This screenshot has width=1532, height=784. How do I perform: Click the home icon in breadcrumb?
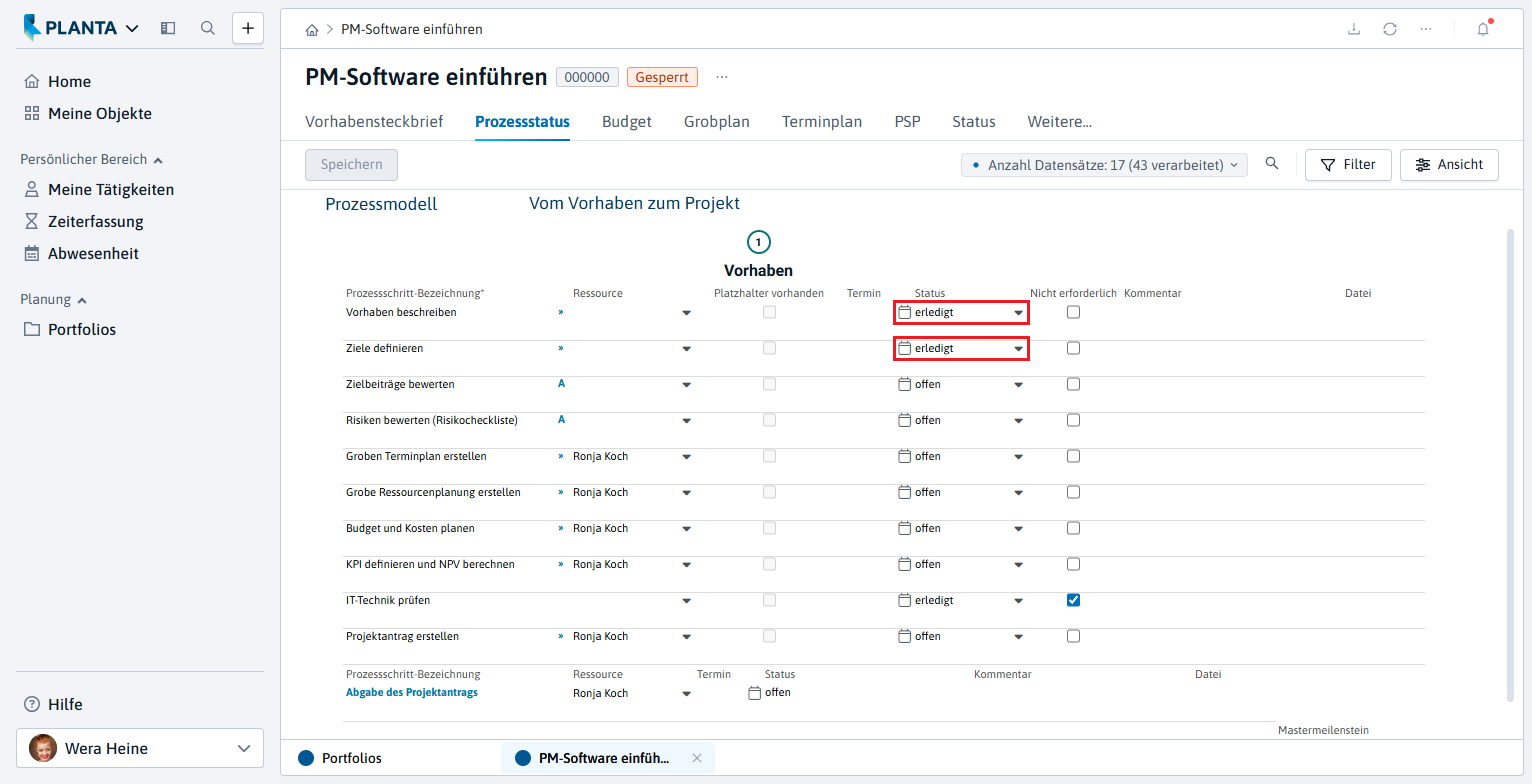coord(312,30)
